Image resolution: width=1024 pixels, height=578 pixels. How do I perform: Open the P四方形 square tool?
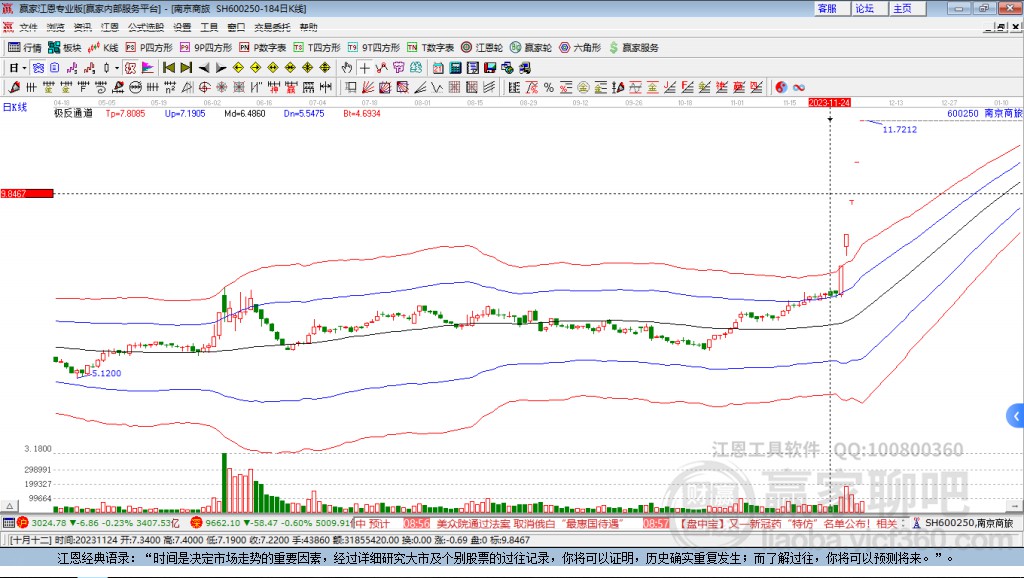(148, 47)
